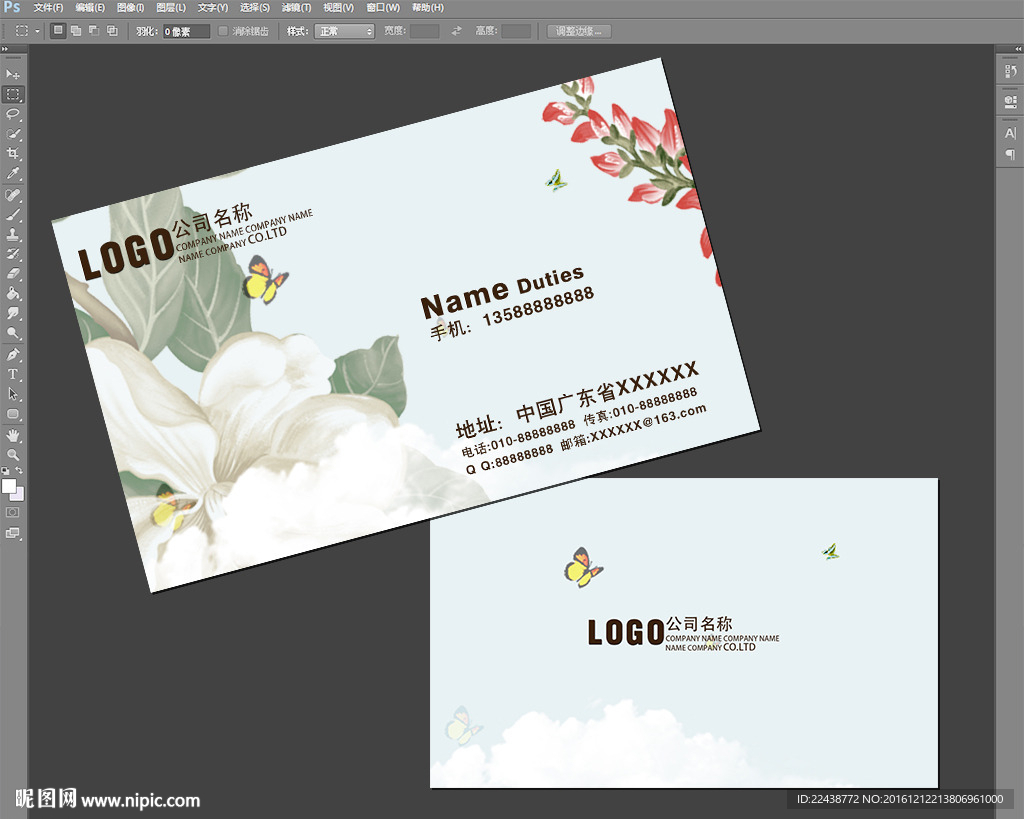Viewport: 1024px width, 819px height.
Task: Select the Hand tool
Action: [13, 435]
